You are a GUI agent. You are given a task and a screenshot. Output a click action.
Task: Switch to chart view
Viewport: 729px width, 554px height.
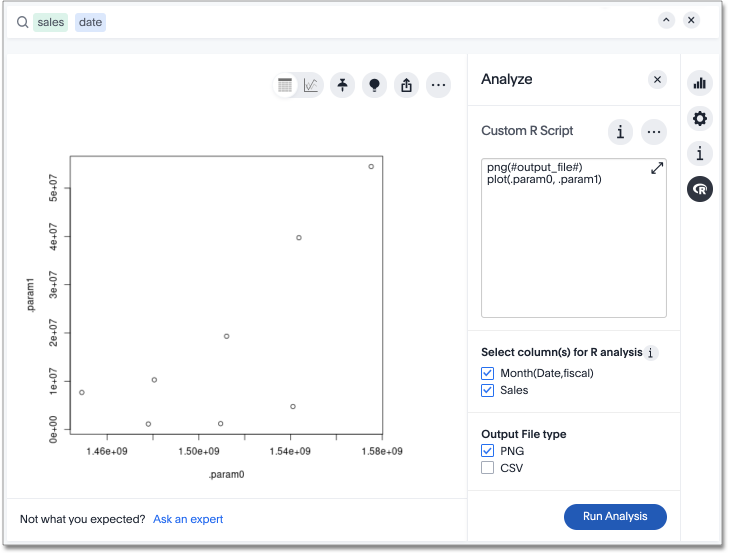(x=311, y=86)
